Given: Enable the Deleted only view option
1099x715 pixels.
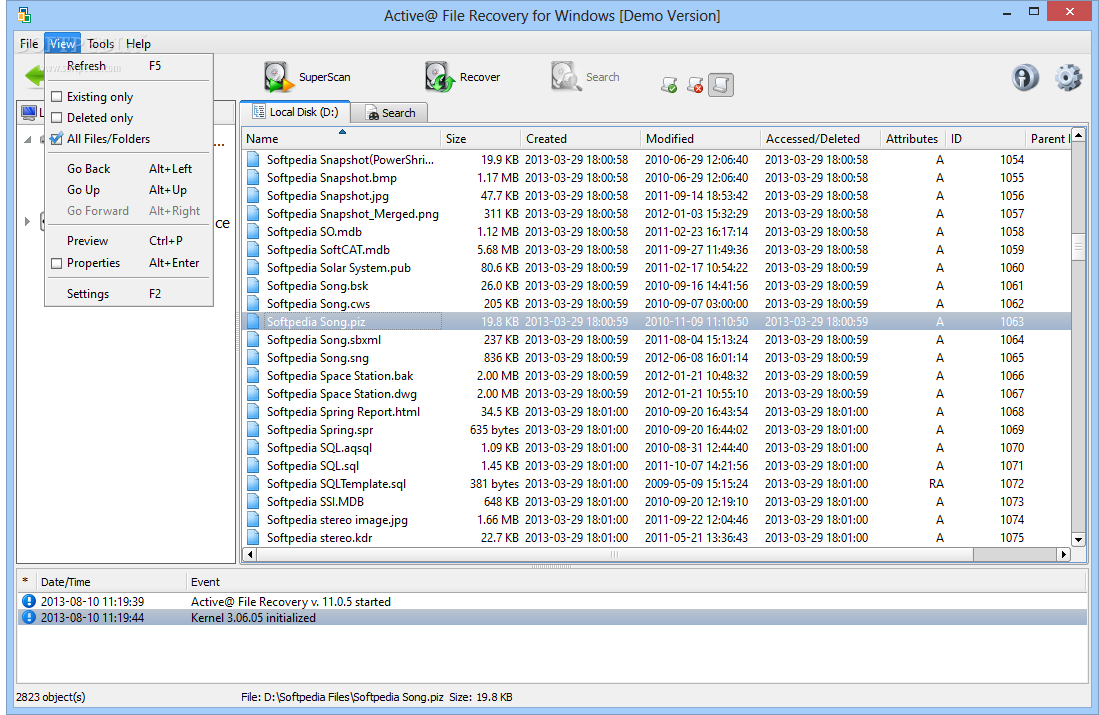Looking at the screenshot, I should pyautogui.click(x=57, y=118).
